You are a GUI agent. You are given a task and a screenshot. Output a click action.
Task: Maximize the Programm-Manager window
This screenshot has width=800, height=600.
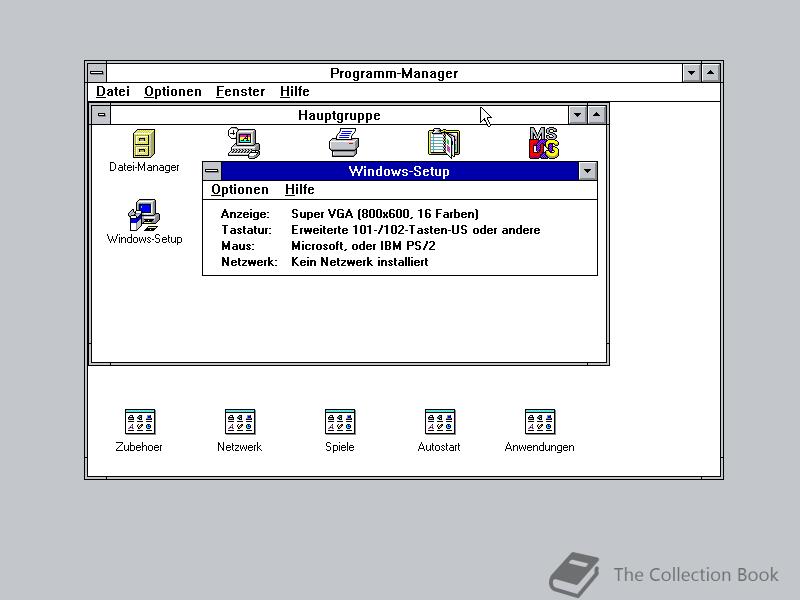[x=711, y=73]
